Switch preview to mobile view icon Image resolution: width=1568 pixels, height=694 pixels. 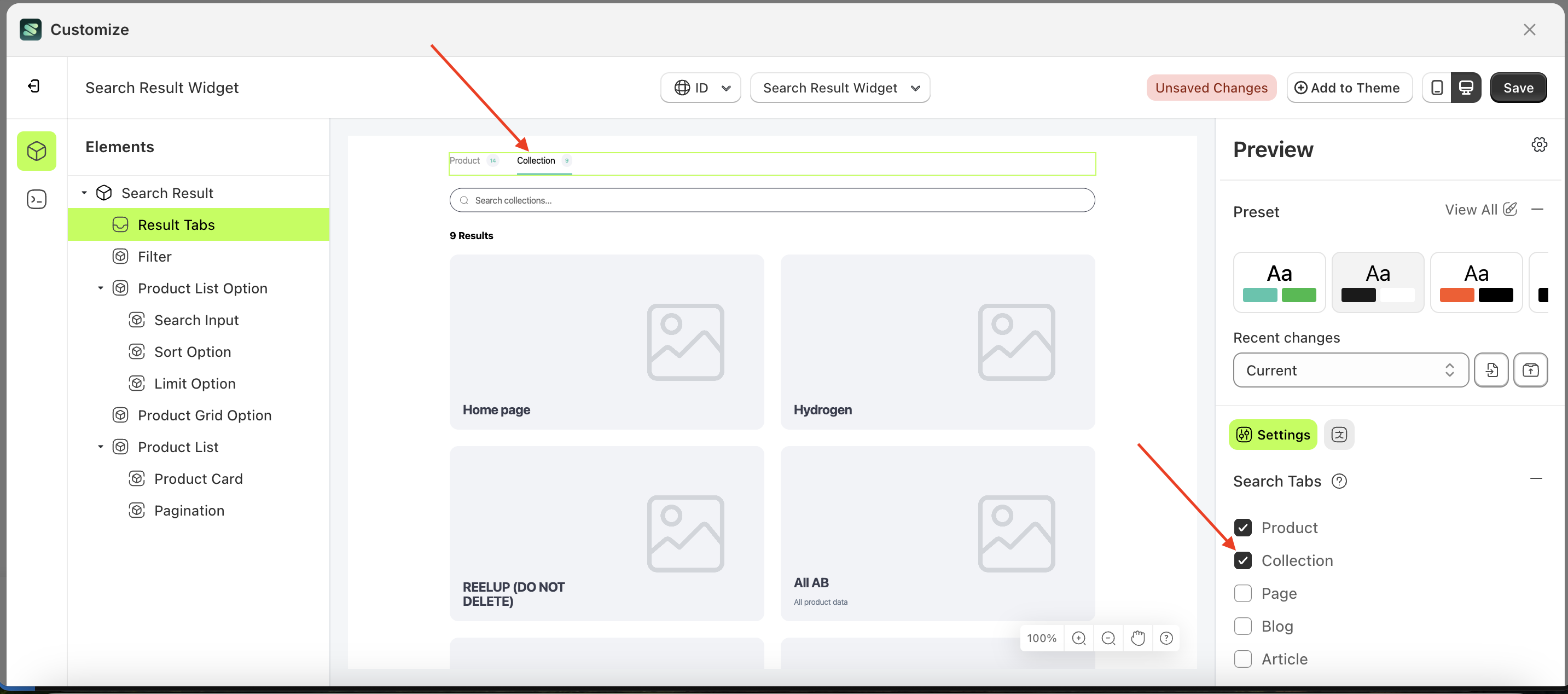point(1437,87)
